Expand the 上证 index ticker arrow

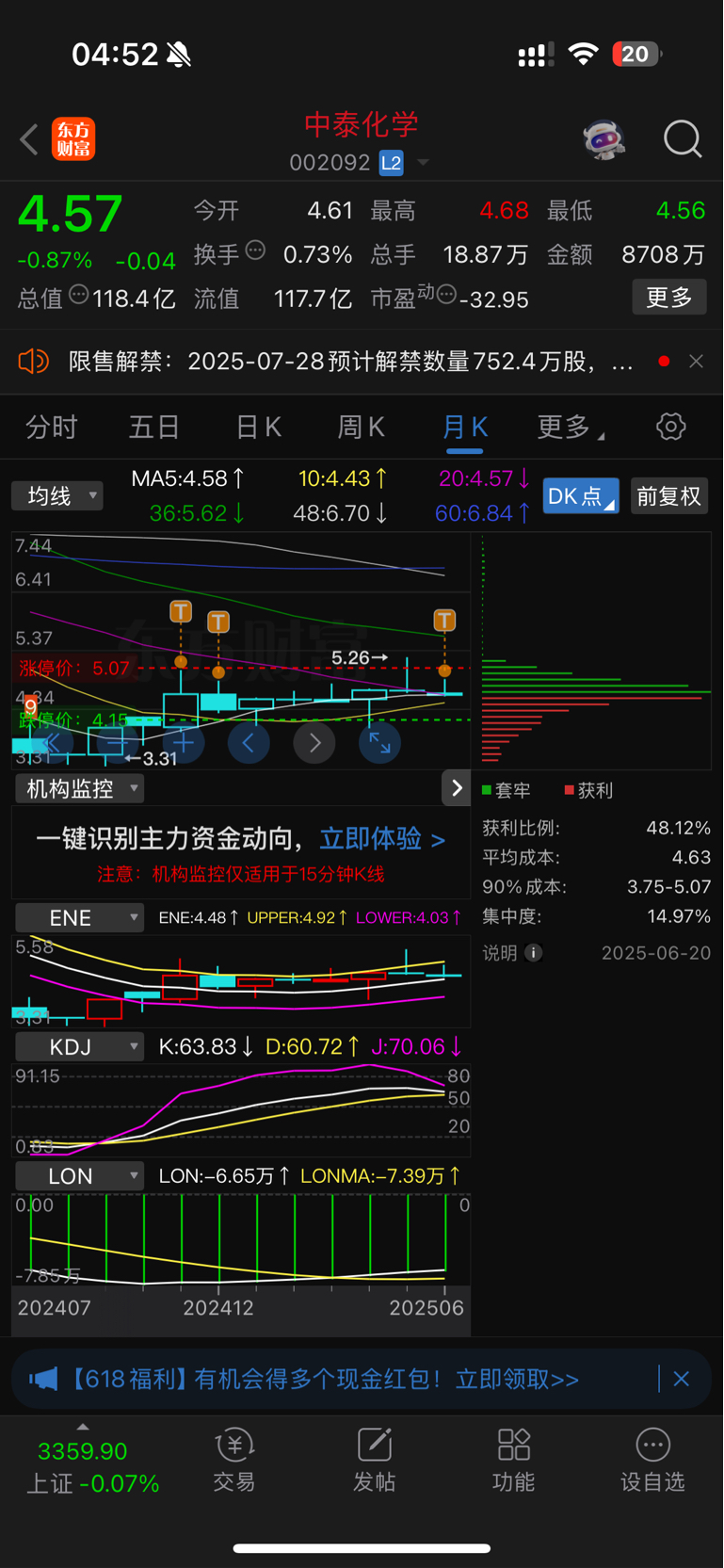83,1427
